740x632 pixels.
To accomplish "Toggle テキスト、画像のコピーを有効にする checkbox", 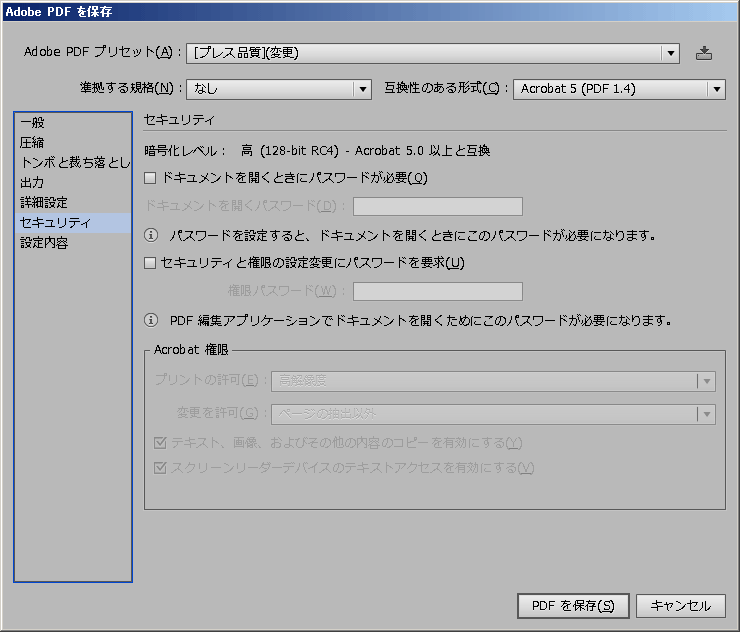I will pos(160,443).
